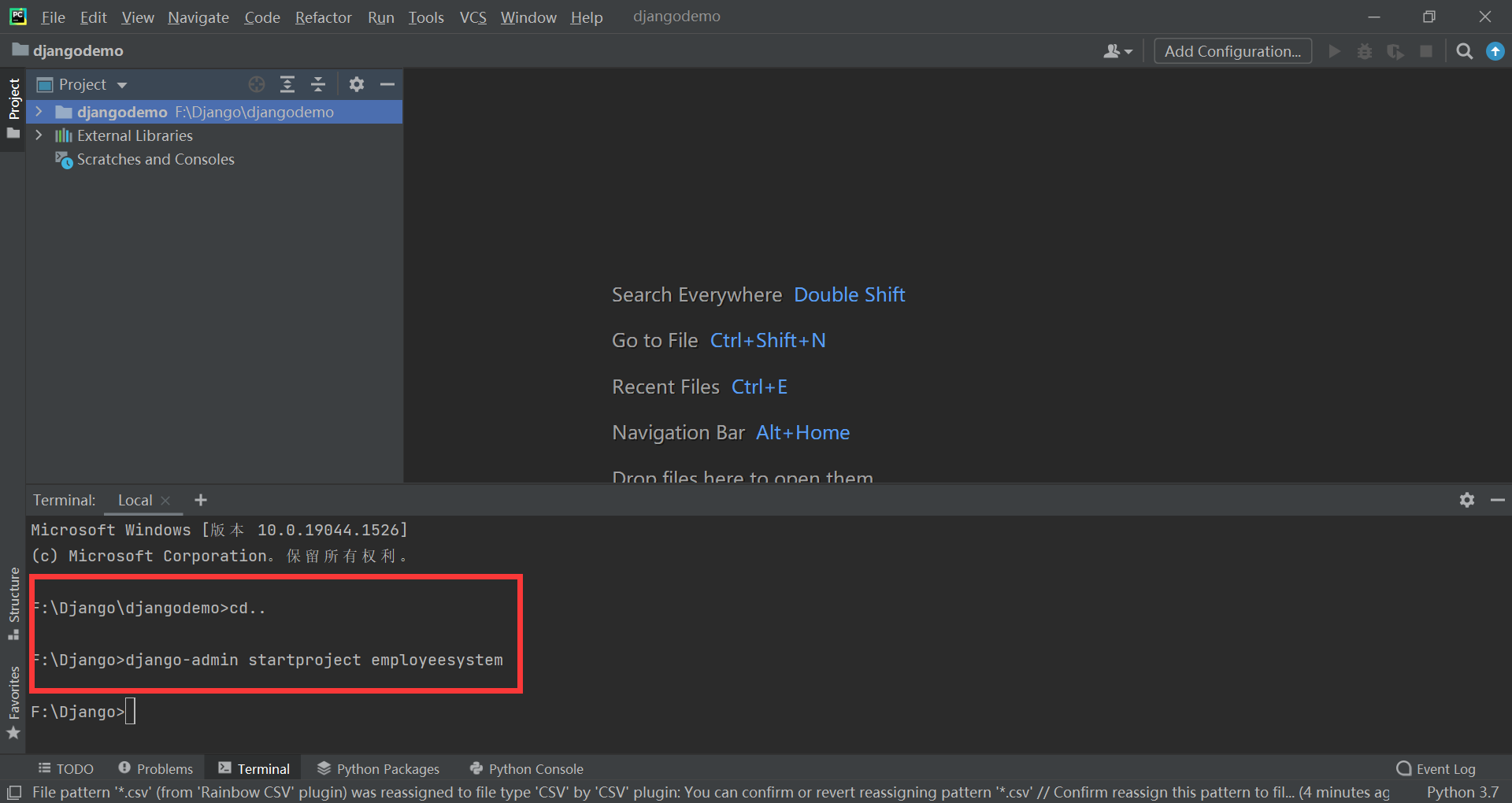
Task: Open the VCS menu
Action: coord(473,17)
